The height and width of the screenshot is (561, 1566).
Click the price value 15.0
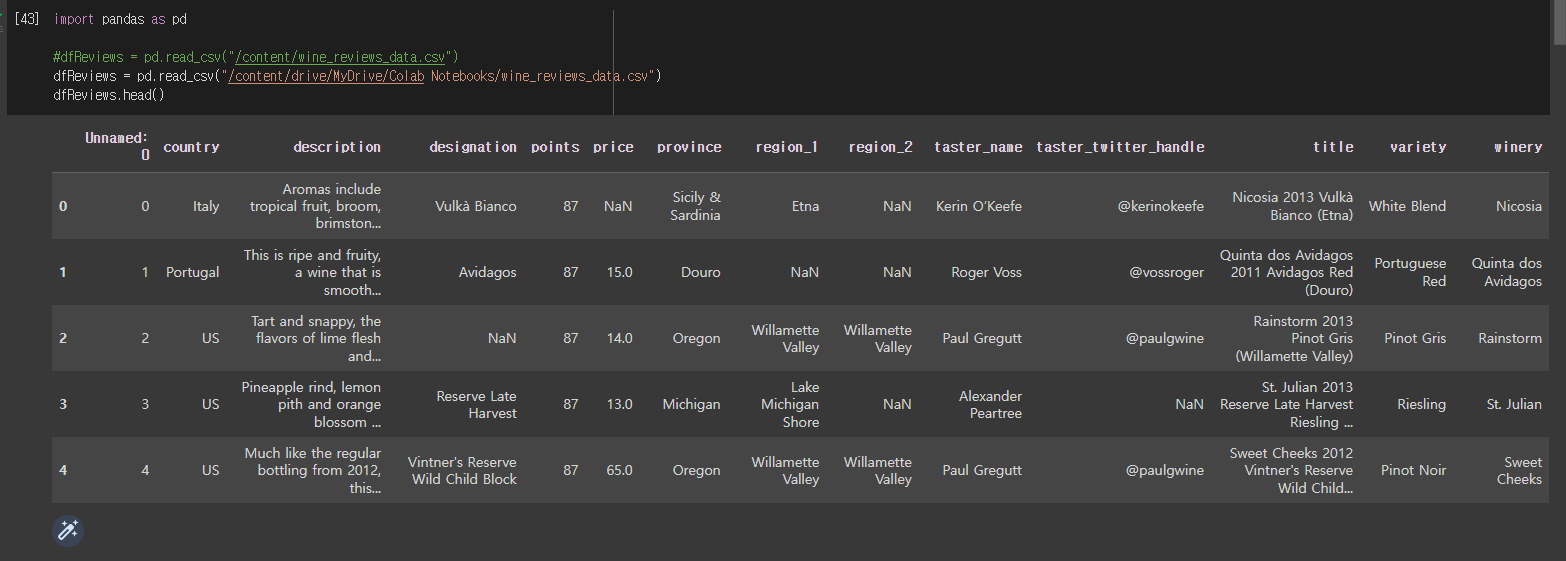point(619,272)
